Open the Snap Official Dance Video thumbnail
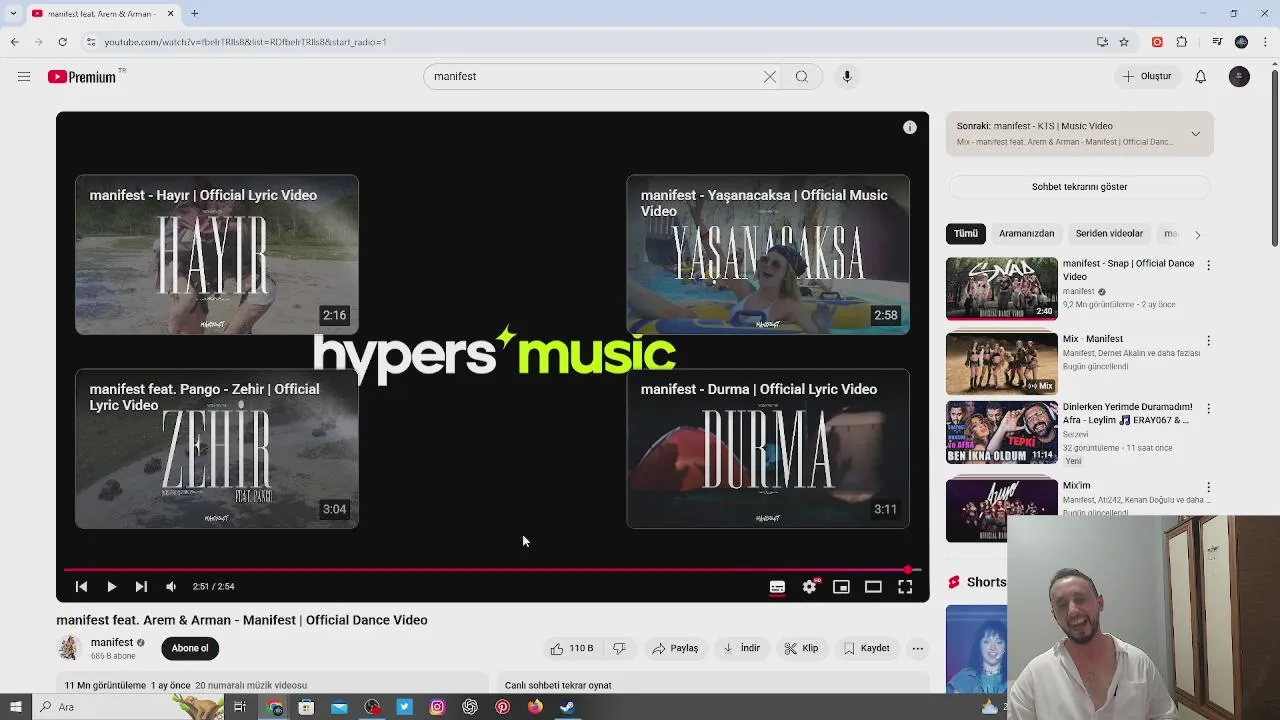This screenshot has height=720, width=1280. [x=1002, y=289]
